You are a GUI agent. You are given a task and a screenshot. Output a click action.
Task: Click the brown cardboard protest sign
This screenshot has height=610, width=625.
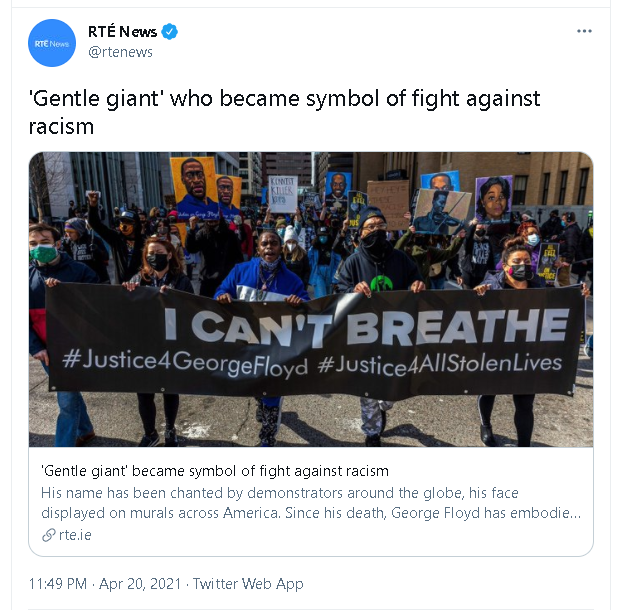click(x=388, y=203)
